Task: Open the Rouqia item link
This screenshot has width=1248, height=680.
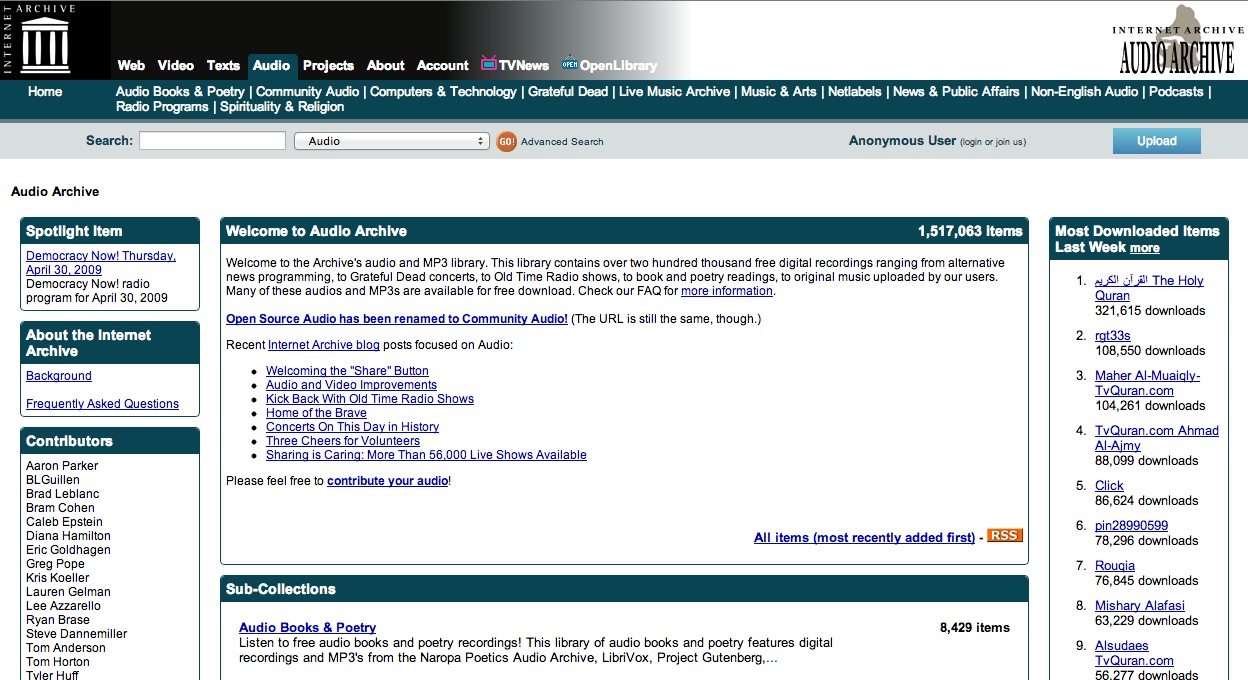Action: 1115,566
